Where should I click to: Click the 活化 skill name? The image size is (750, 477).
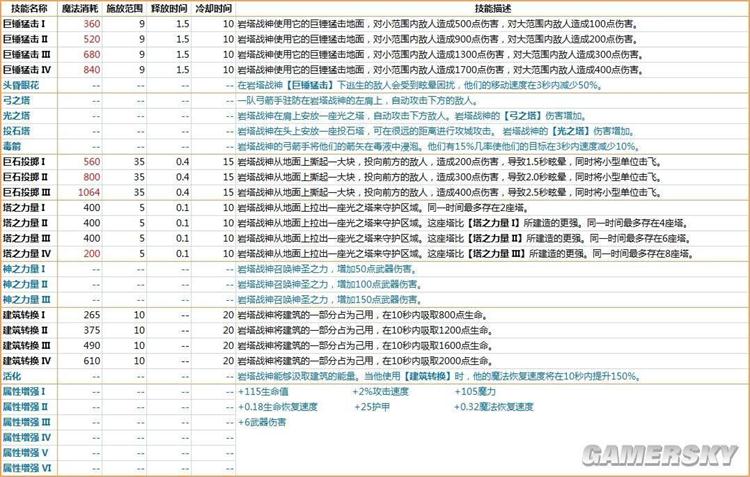pyautogui.click(x=12, y=376)
